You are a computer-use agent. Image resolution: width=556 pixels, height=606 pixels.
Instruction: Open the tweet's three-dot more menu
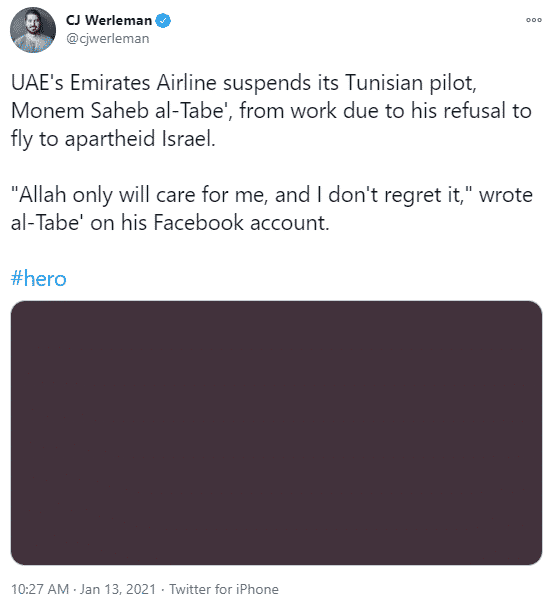point(534,20)
